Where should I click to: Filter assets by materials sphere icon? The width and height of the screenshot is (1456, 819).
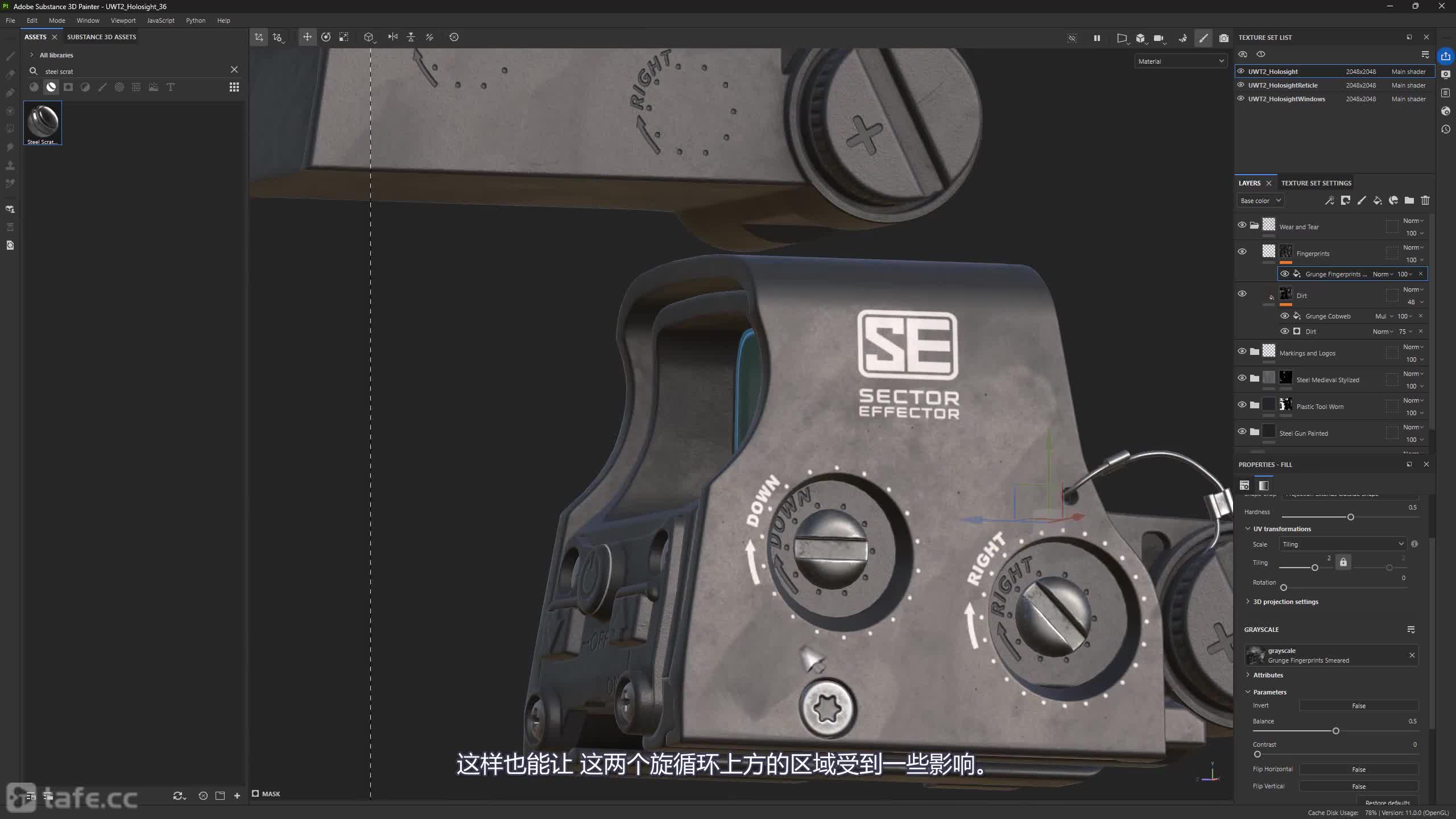click(x=34, y=87)
